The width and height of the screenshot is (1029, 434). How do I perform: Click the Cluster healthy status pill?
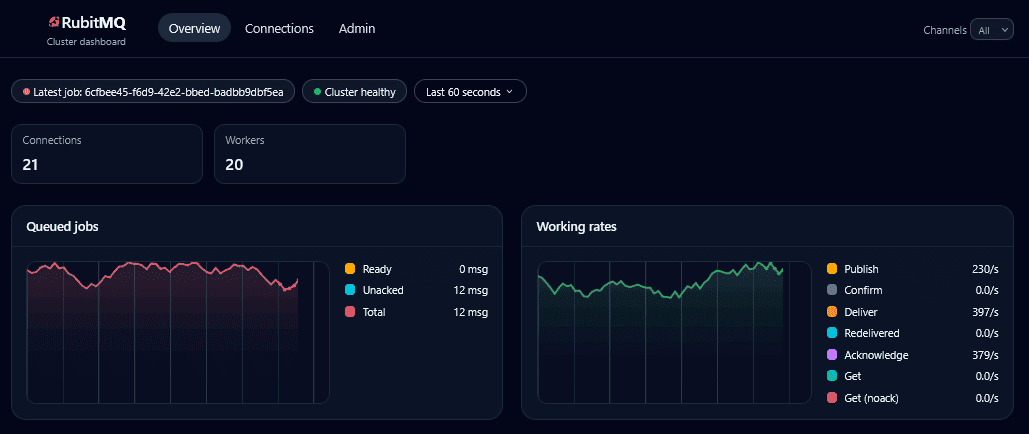(354, 92)
